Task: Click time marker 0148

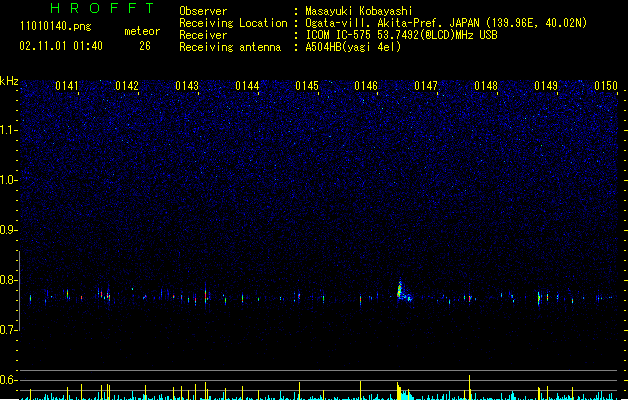Action: [x=486, y=86]
